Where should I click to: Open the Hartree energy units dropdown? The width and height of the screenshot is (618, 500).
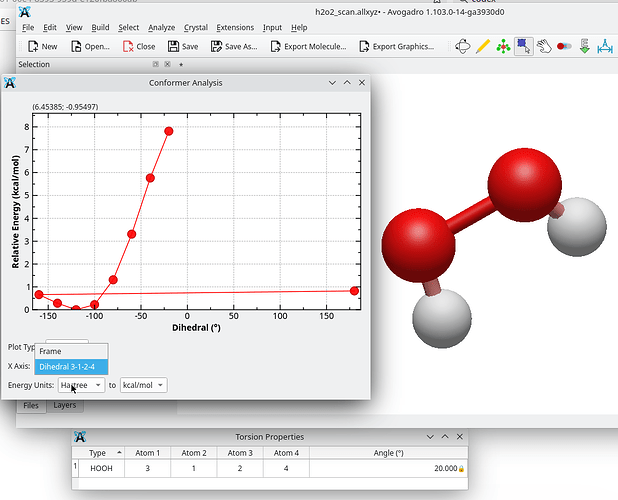(81, 385)
